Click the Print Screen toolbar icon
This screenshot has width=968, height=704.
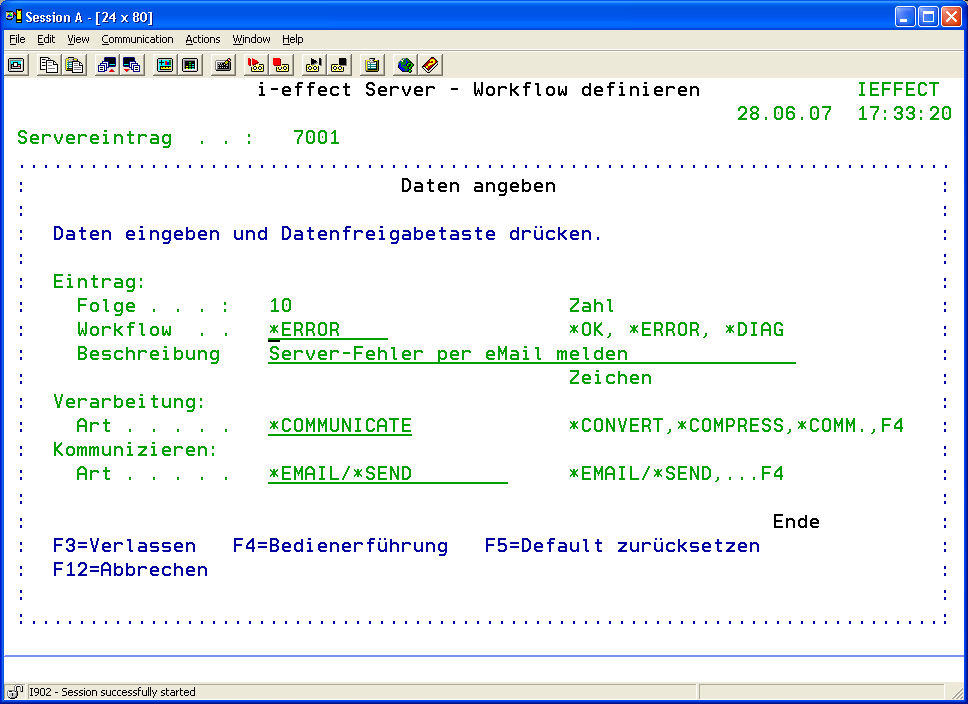tap(17, 65)
